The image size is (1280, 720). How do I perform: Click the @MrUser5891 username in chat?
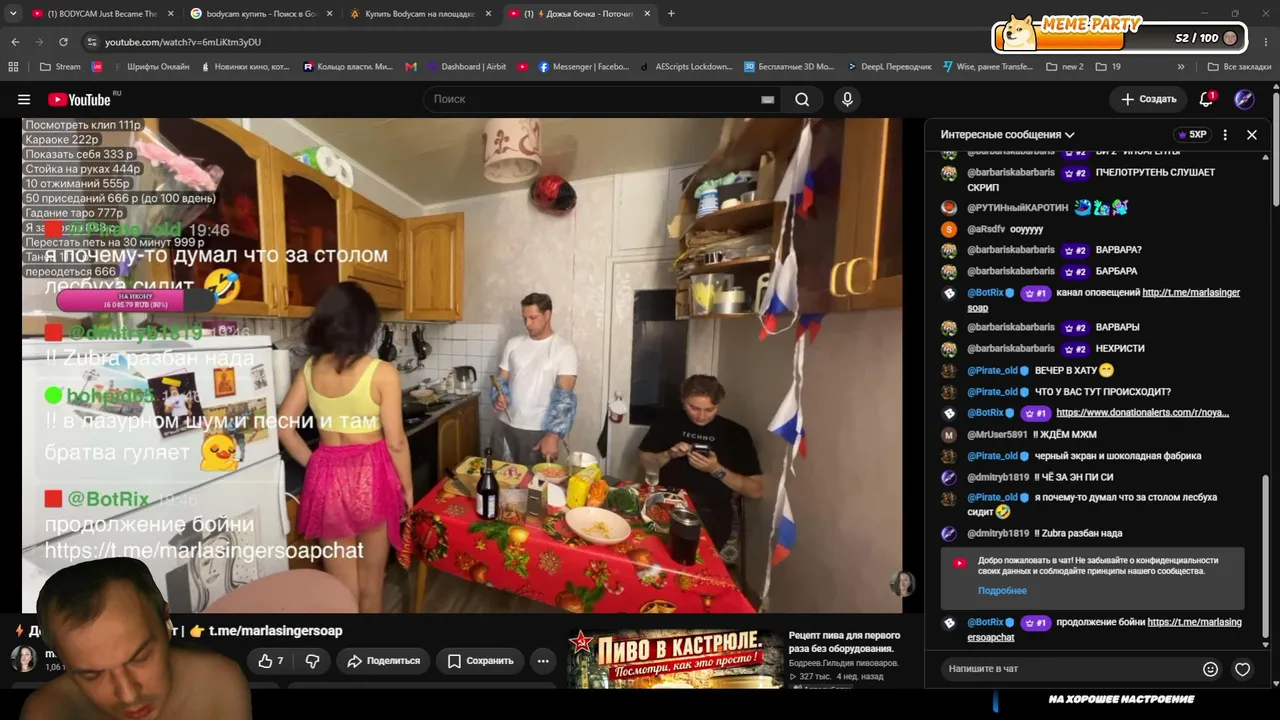997,435
